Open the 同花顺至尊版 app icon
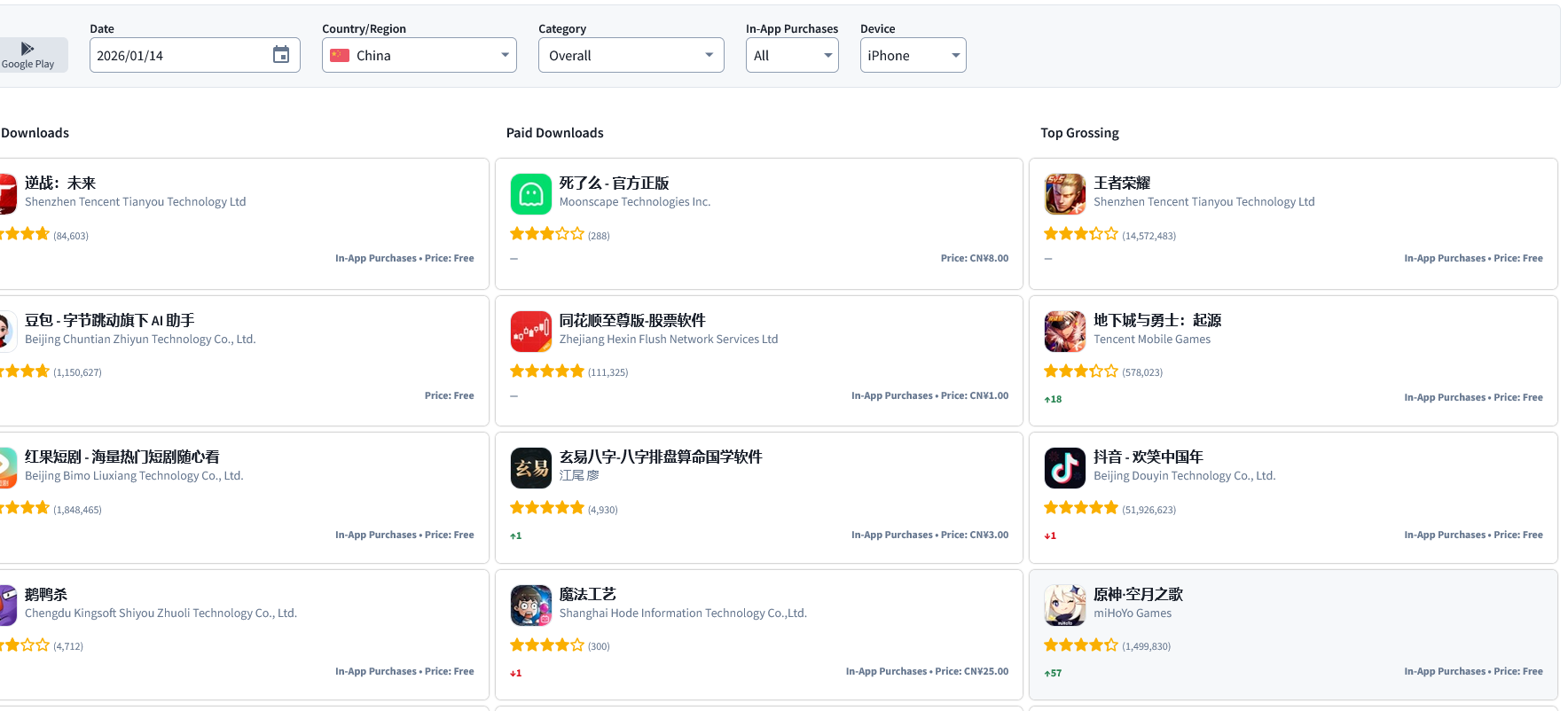The width and height of the screenshot is (1568, 711). [x=531, y=332]
